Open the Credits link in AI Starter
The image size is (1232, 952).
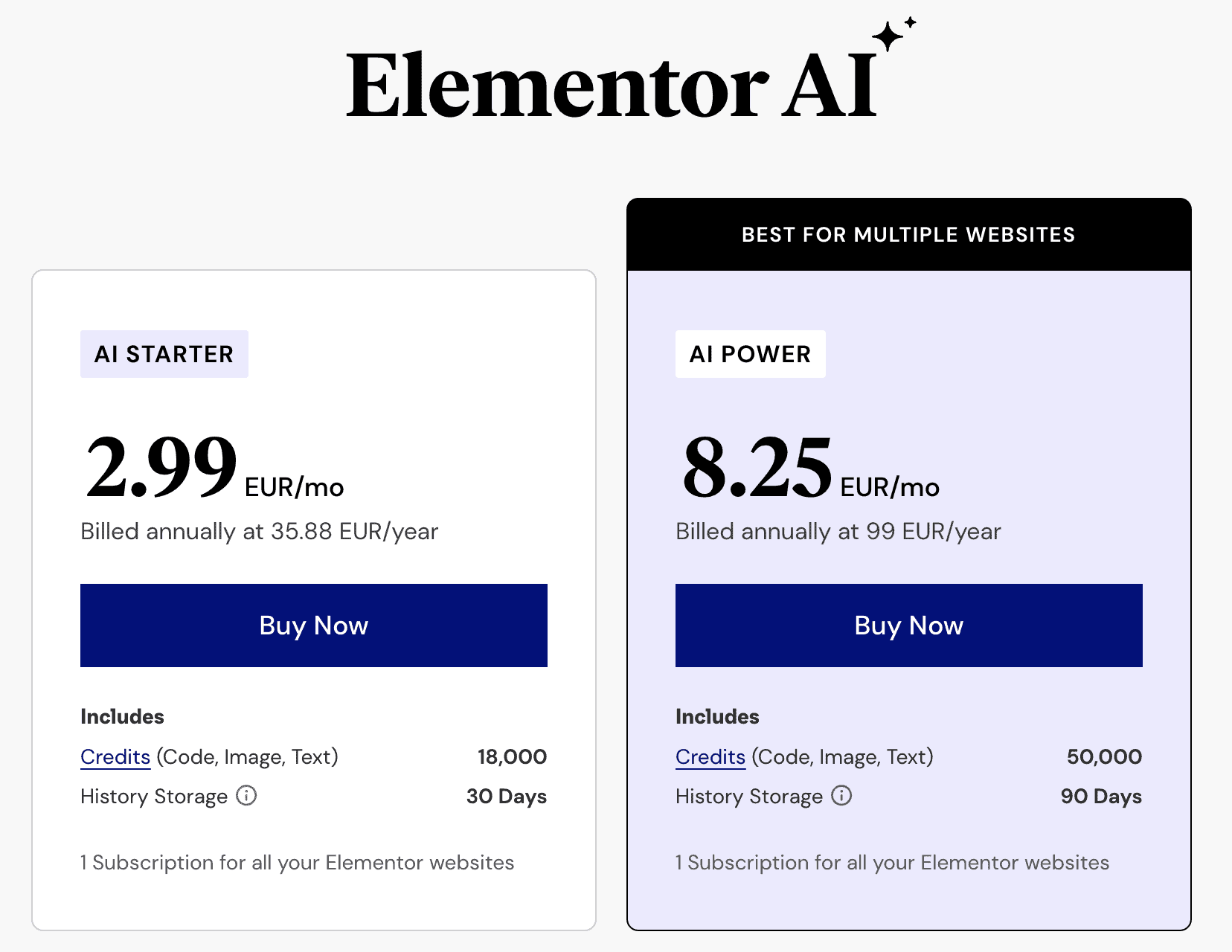(115, 757)
